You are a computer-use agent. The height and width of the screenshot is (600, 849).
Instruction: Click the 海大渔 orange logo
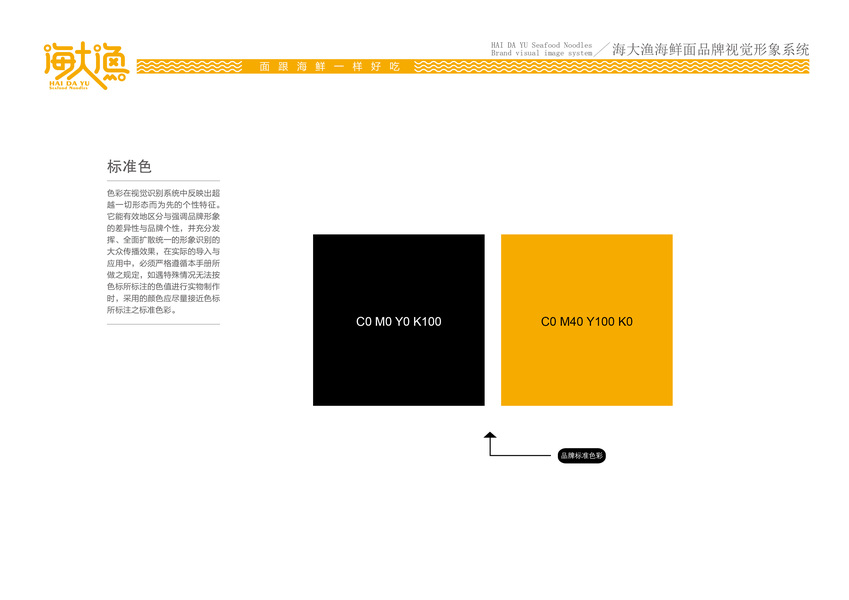[x=86, y=66]
